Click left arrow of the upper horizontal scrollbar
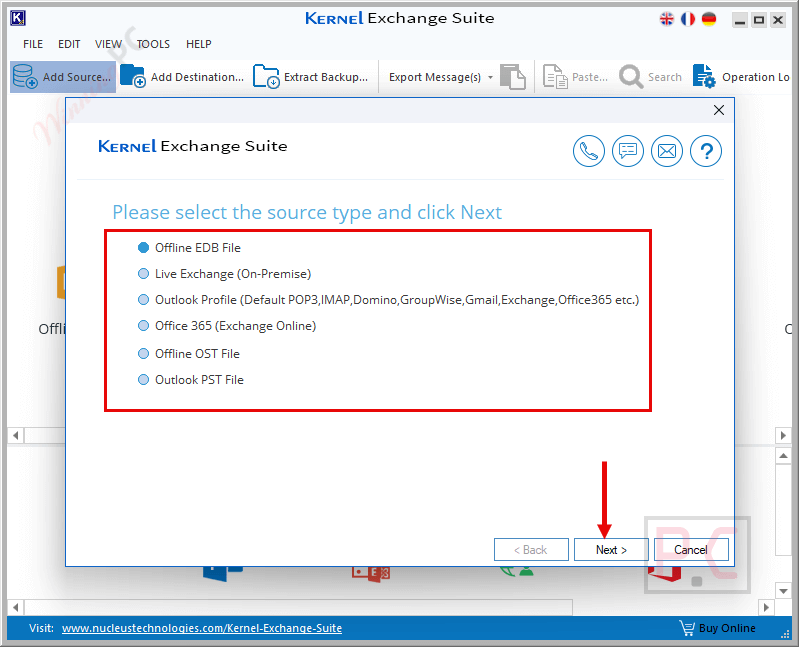Screen dimensions: 799x647 [16, 436]
